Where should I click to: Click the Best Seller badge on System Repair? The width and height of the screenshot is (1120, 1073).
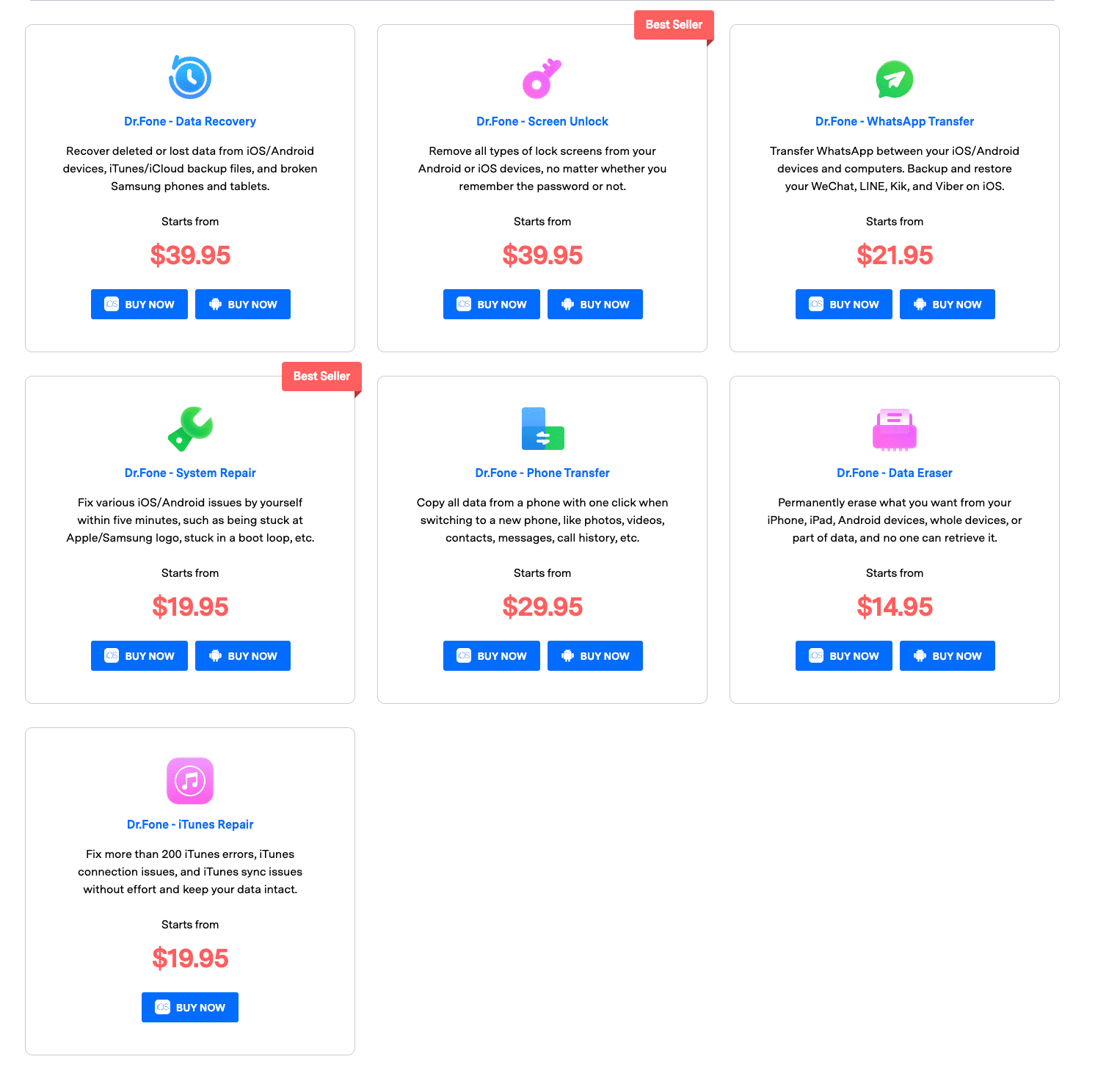click(321, 377)
